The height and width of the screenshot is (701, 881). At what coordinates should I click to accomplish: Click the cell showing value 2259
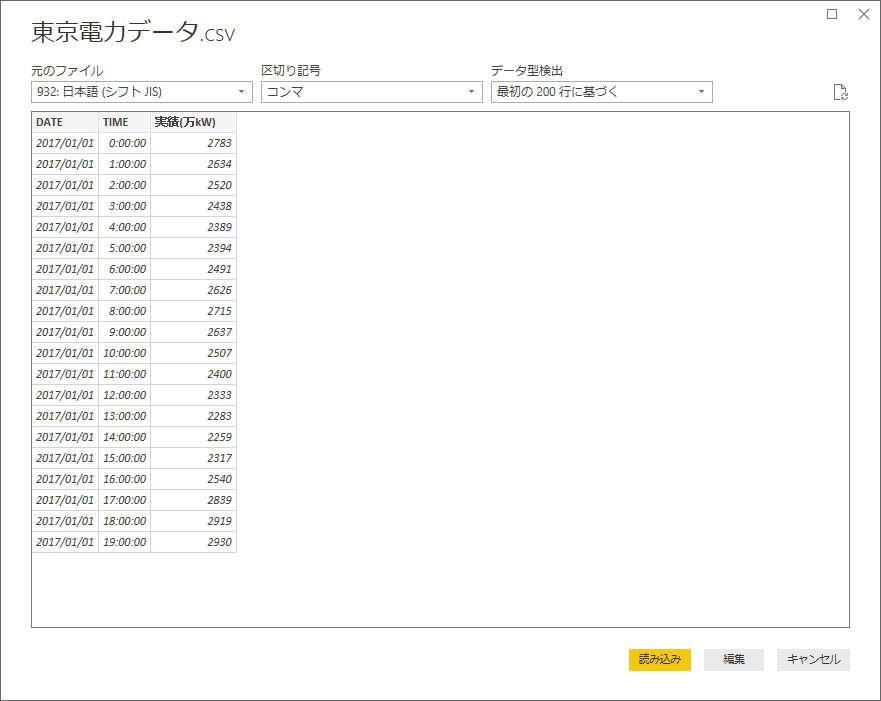[193, 437]
